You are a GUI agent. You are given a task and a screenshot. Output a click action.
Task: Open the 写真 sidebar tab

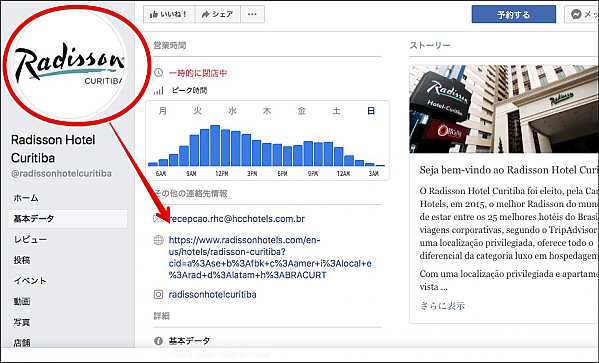[x=22, y=322]
